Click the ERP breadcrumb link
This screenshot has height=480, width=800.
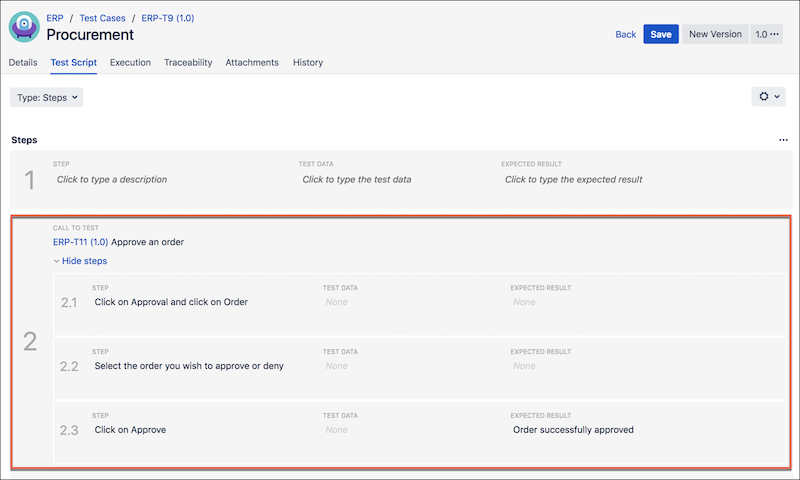pyautogui.click(x=55, y=18)
